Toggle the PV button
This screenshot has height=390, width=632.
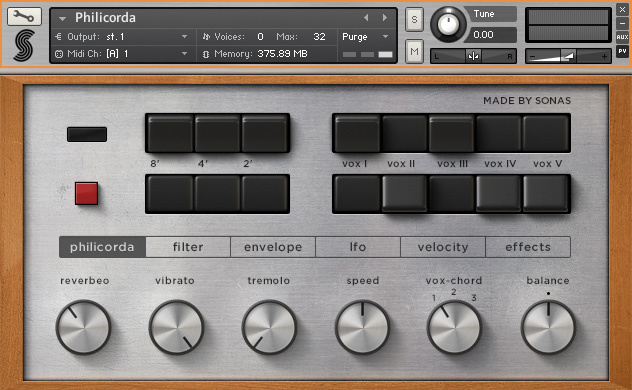622,51
